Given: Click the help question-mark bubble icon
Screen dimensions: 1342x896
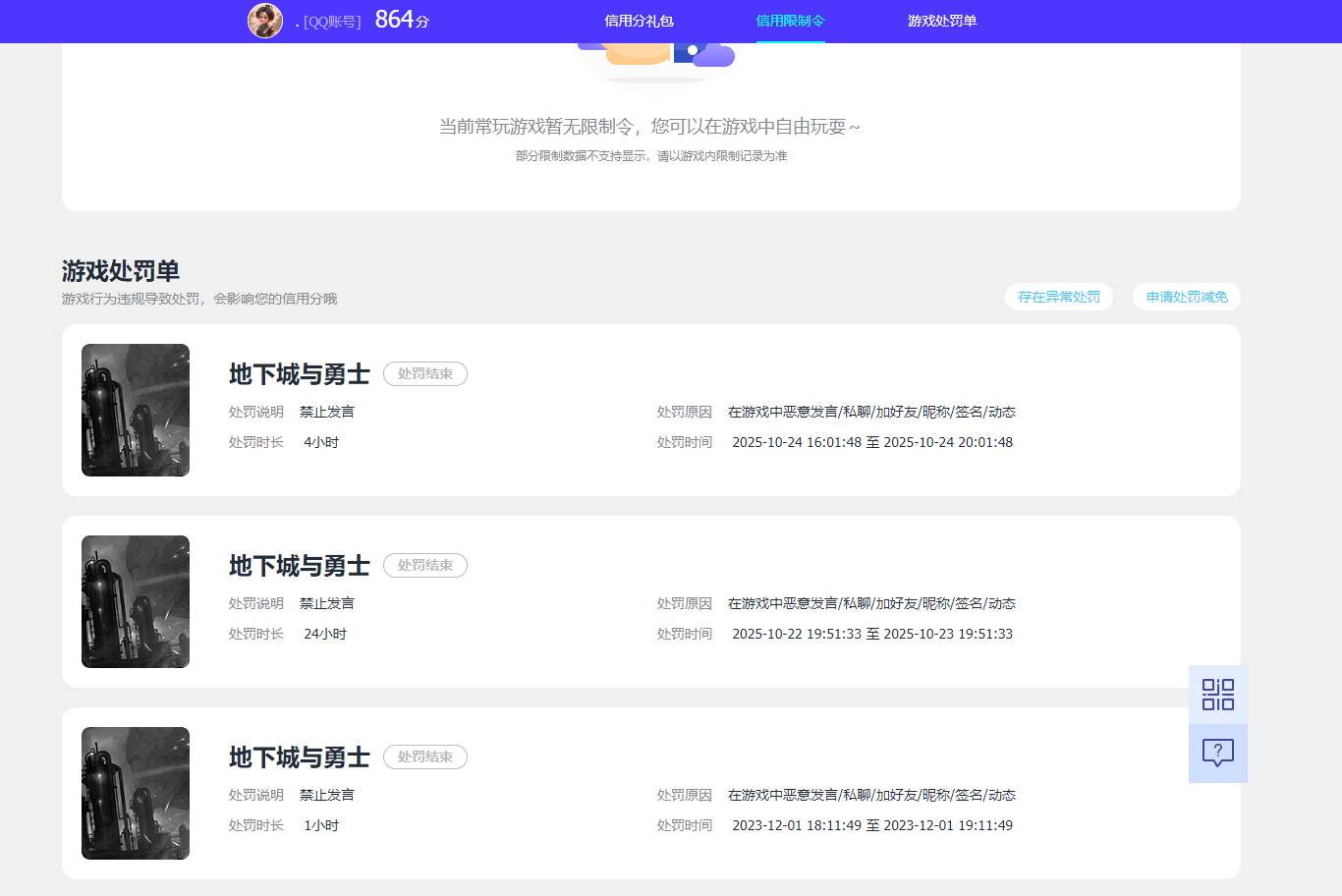Looking at the screenshot, I should [x=1218, y=753].
